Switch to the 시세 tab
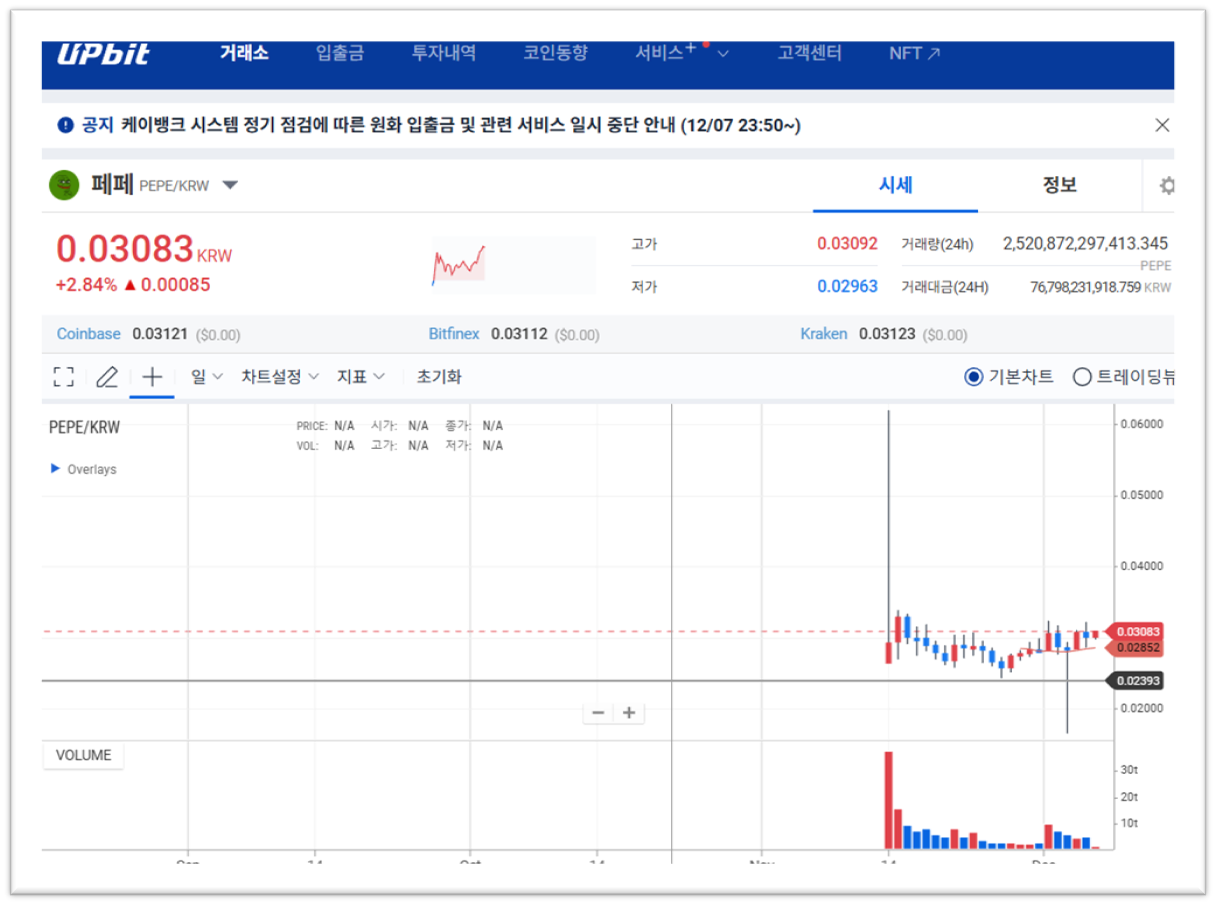1216x905 pixels. pos(895,186)
